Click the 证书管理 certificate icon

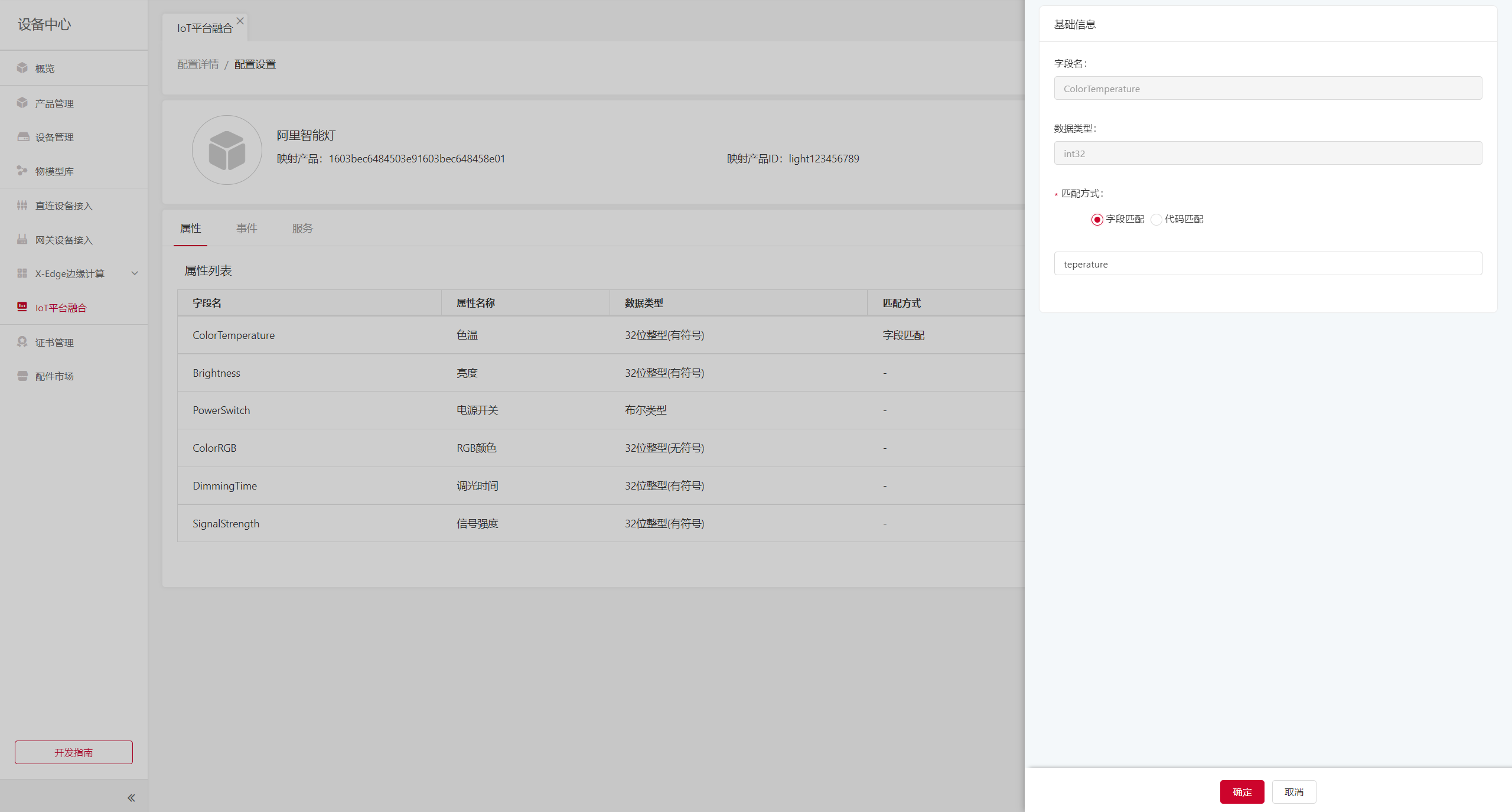click(22, 342)
